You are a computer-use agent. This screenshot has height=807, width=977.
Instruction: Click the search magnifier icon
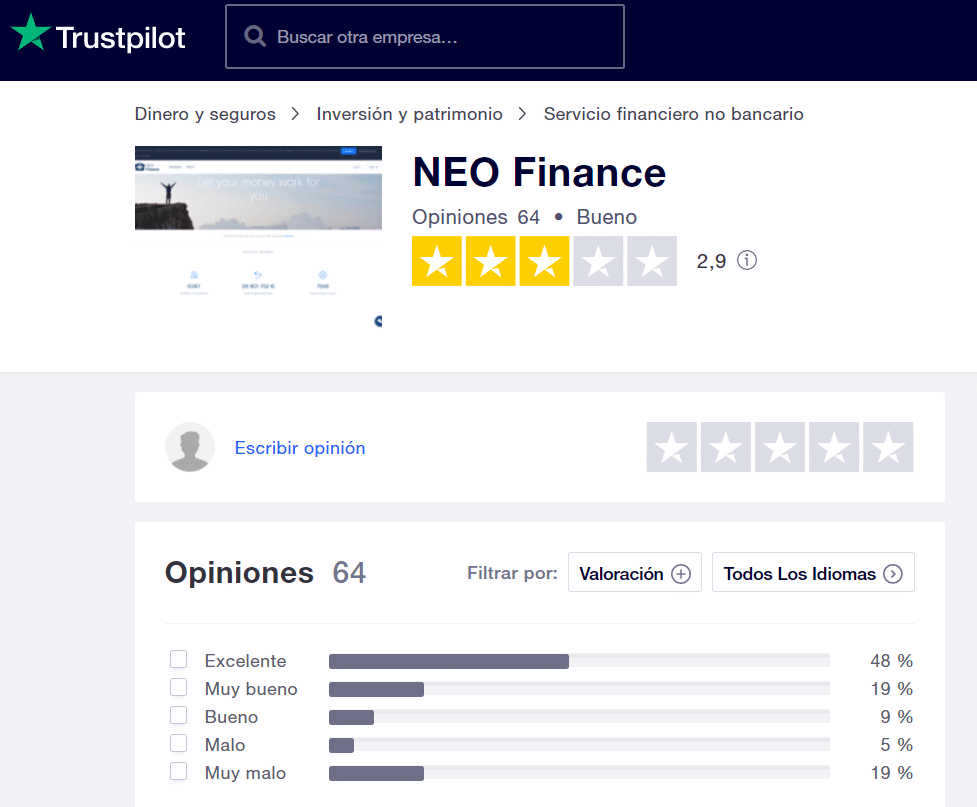coord(255,36)
